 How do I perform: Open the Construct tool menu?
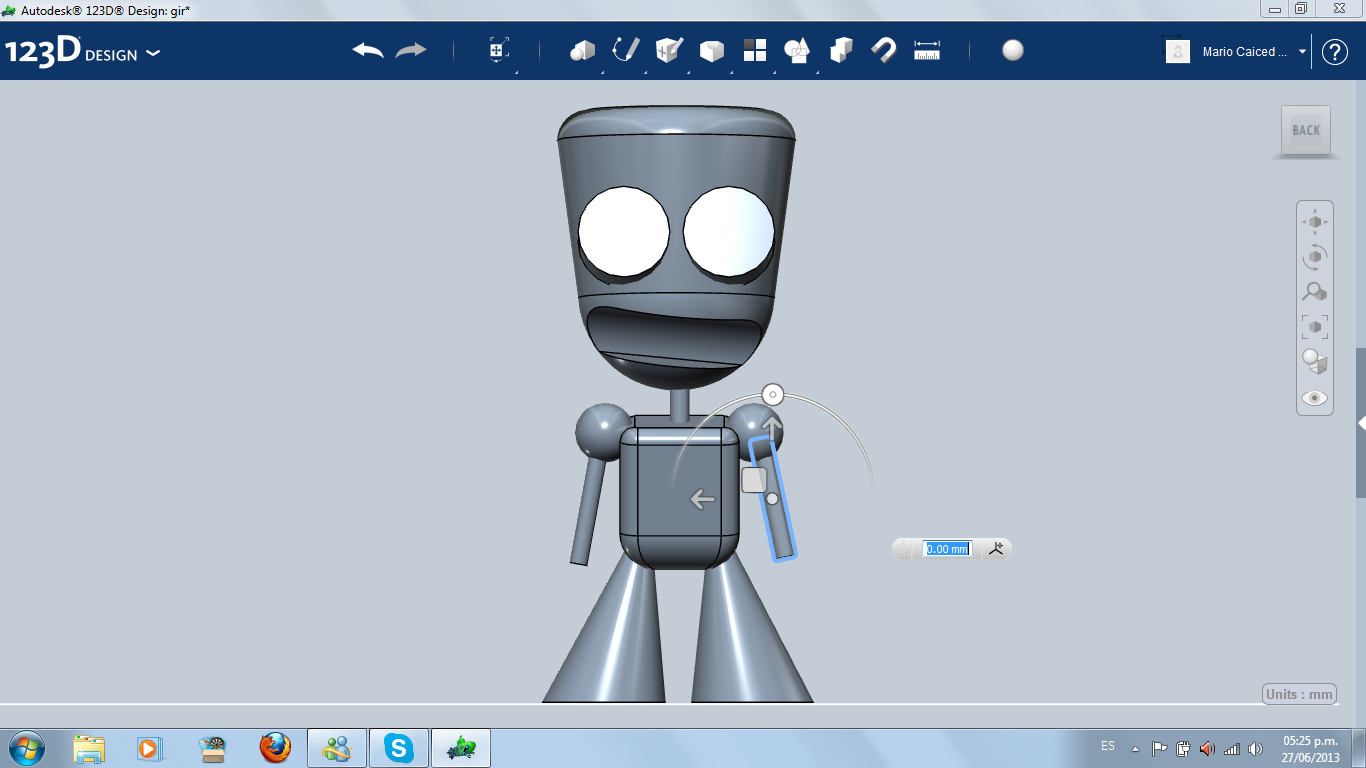click(669, 50)
